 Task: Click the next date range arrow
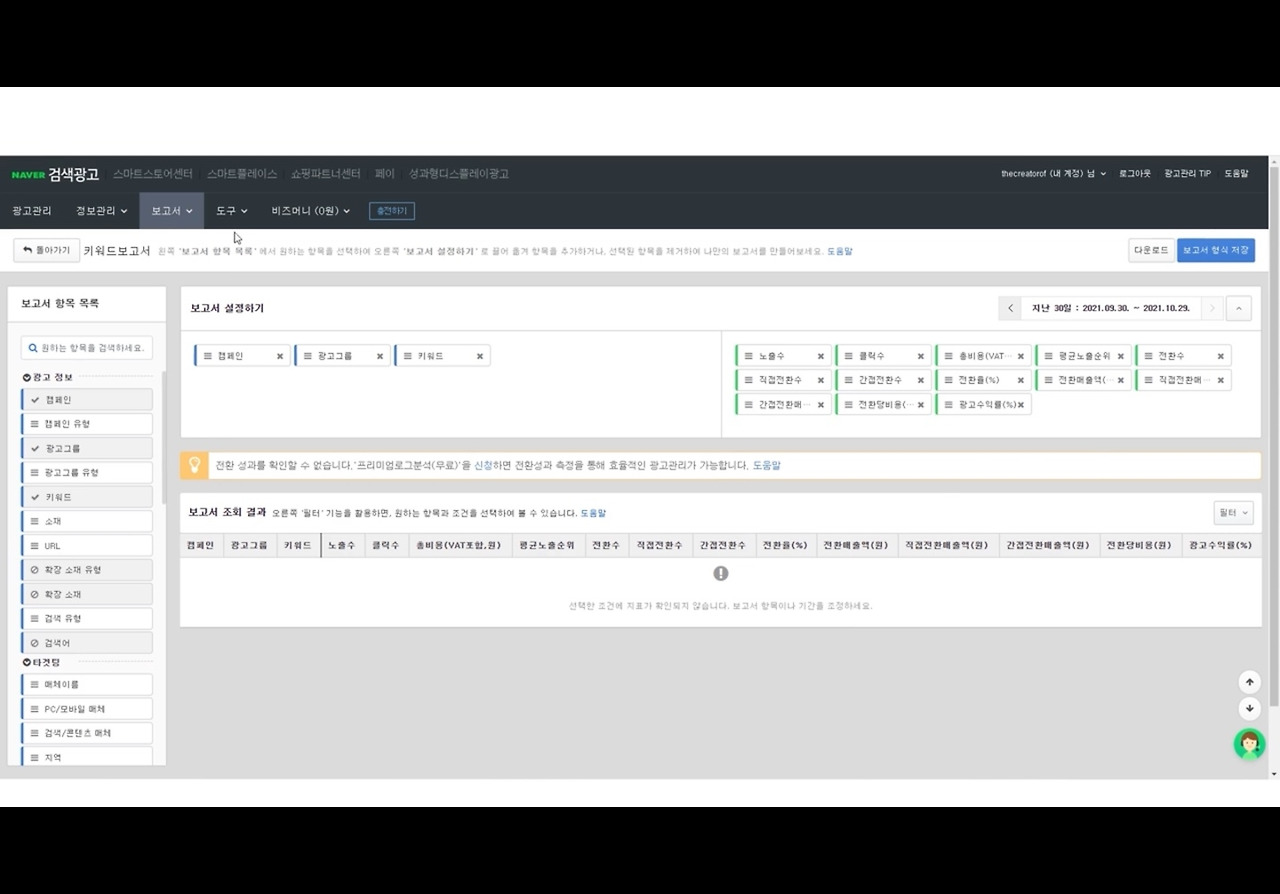[x=1212, y=308]
